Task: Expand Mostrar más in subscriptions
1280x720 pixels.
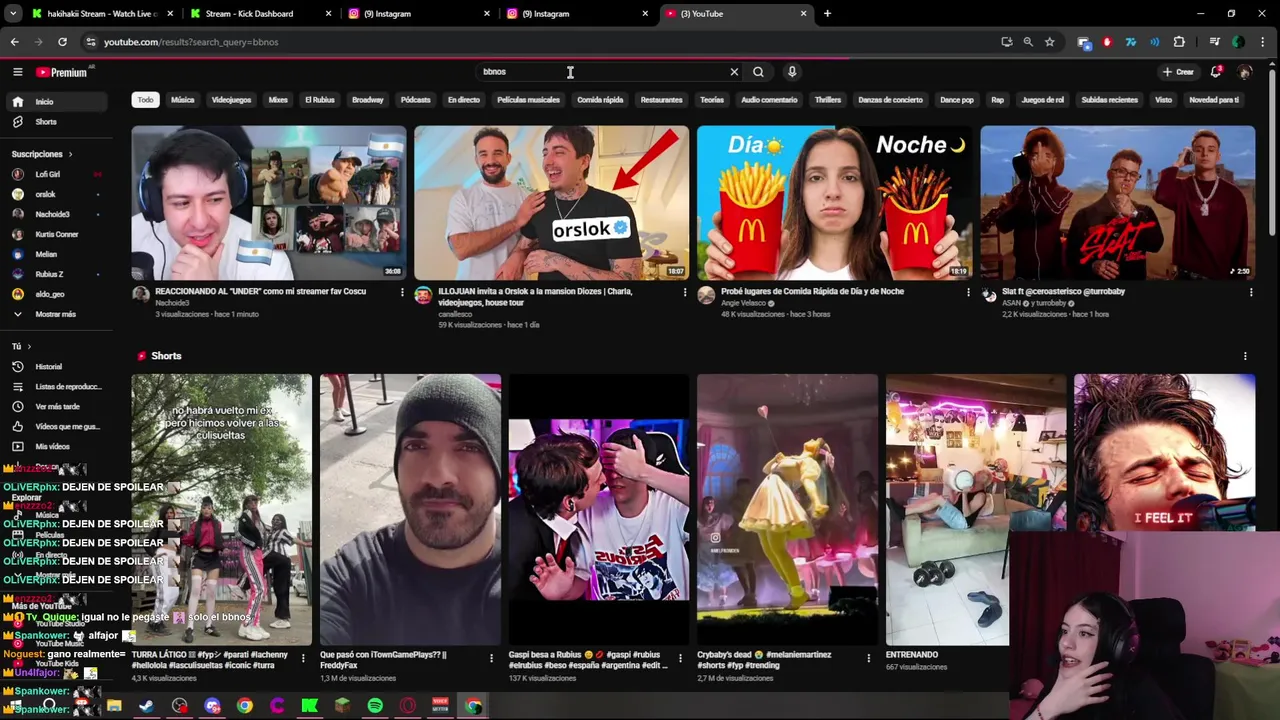Action: 56,314
